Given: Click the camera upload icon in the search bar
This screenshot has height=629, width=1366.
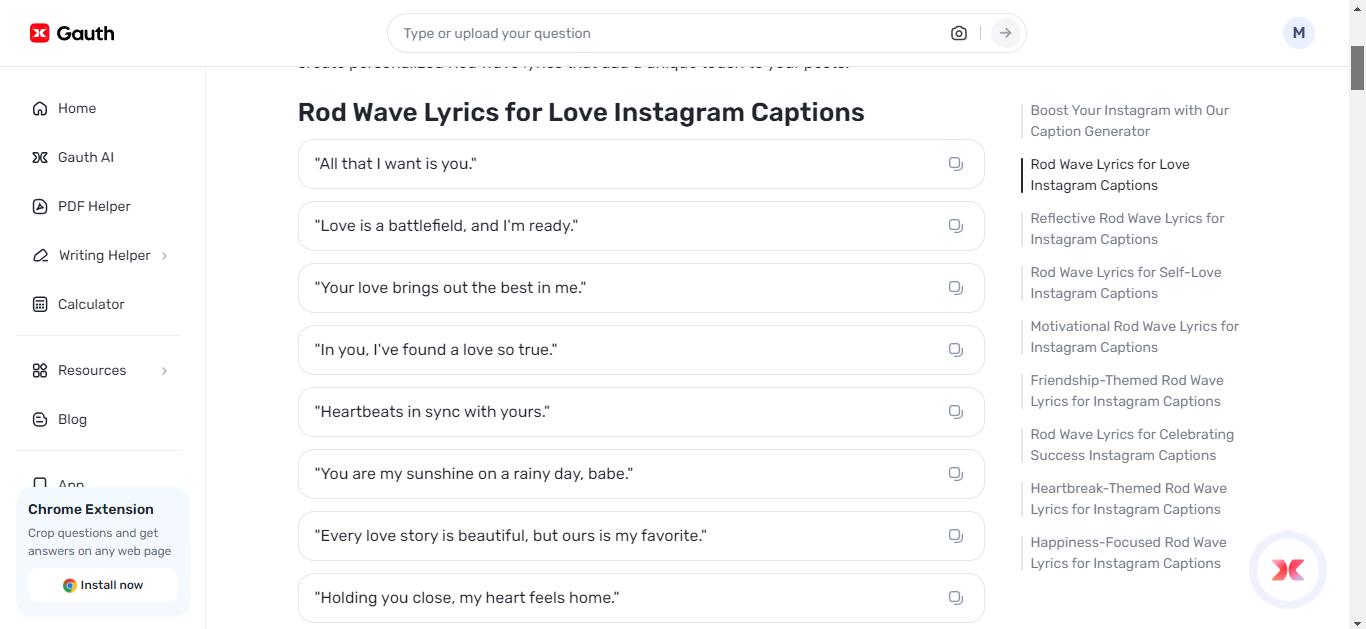Looking at the screenshot, I should (x=958, y=32).
